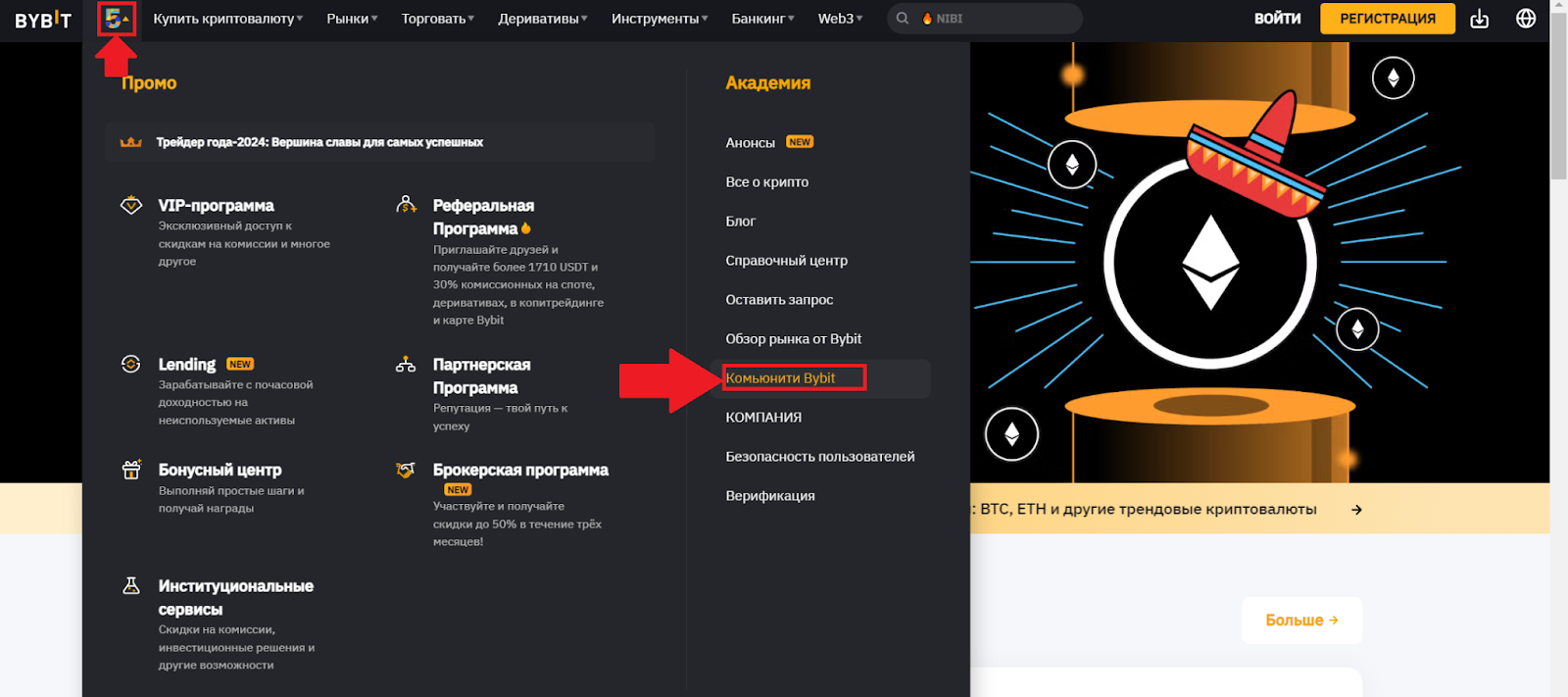Image resolution: width=1568 pixels, height=697 pixels.
Task: Click the arrow next to trending cryptocurrencies
Action: click(x=1356, y=510)
